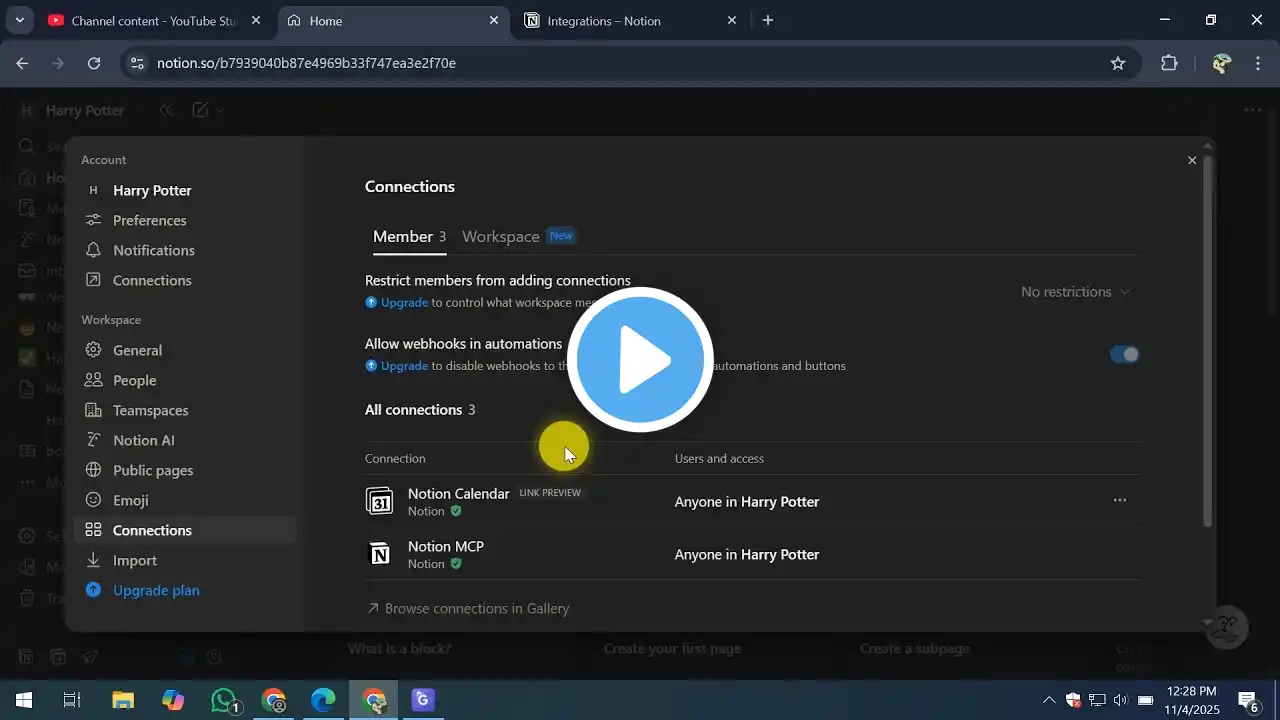This screenshot has width=1280, height=720.
Task: Close the settings dialog with X
Action: 1192,160
